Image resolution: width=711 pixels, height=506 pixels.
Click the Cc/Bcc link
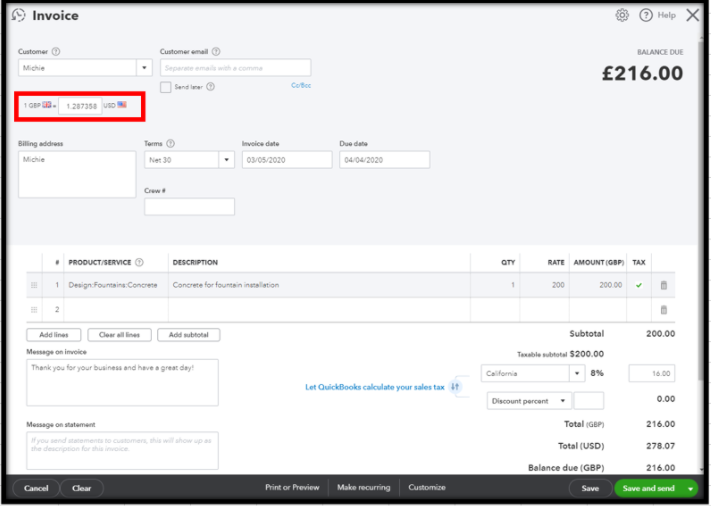(x=301, y=85)
